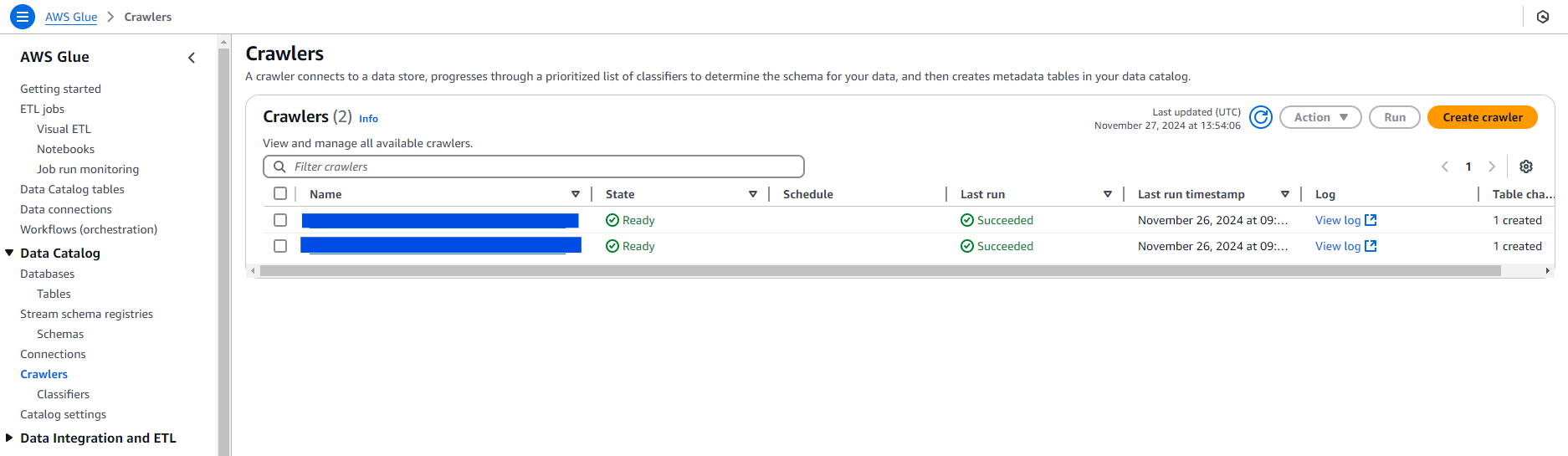Refresh the crawlers list
The image size is (1568, 456).
[x=1261, y=117]
